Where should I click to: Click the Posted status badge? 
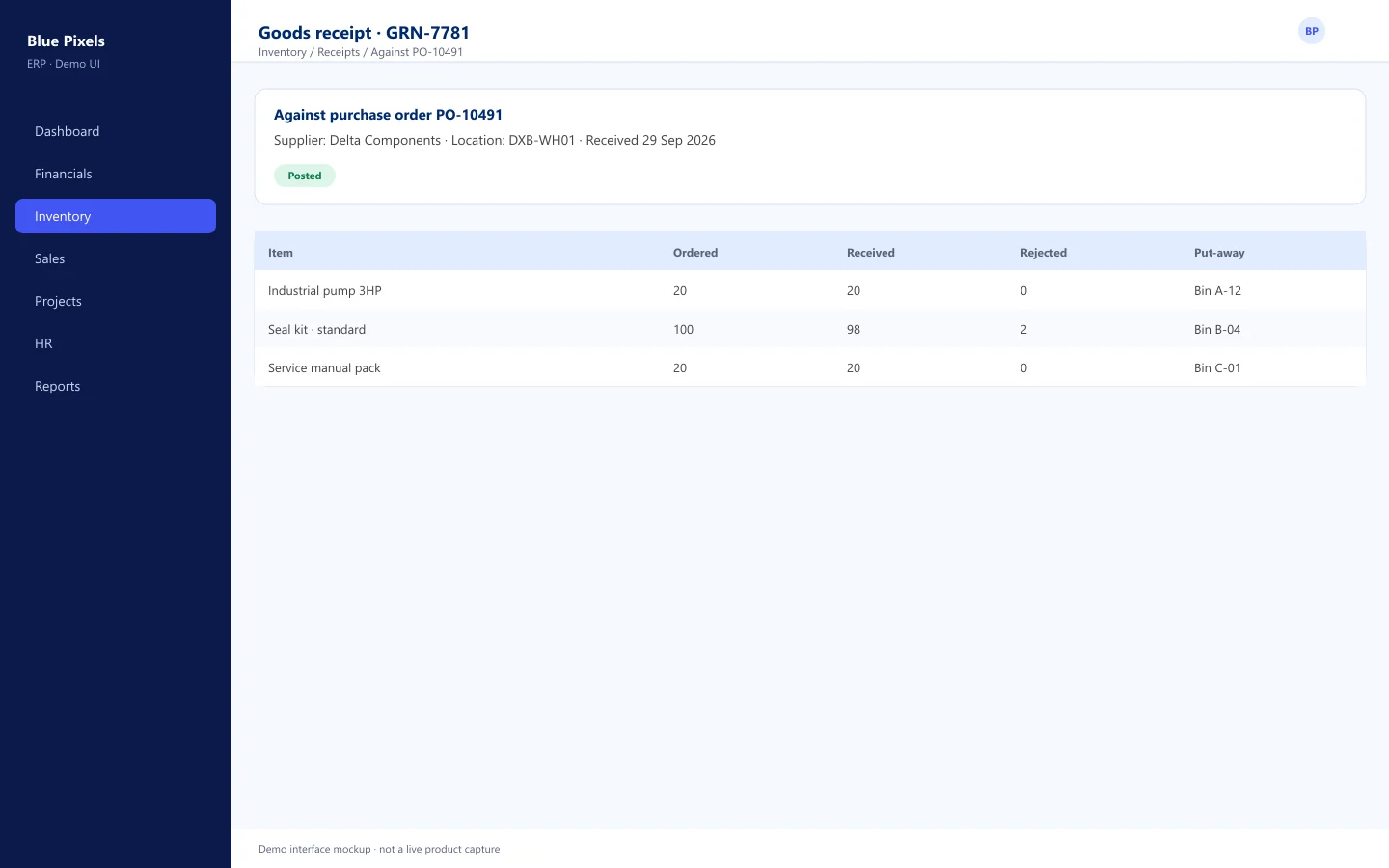coord(305,176)
